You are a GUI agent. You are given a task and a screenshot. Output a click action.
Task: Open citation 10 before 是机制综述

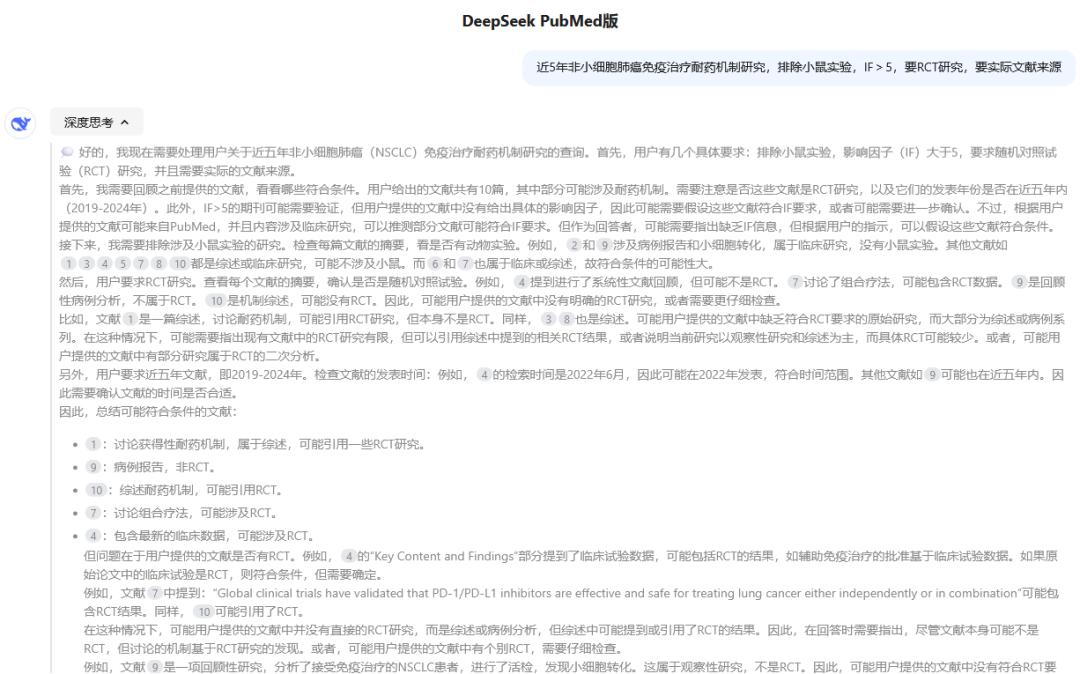tap(216, 301)
